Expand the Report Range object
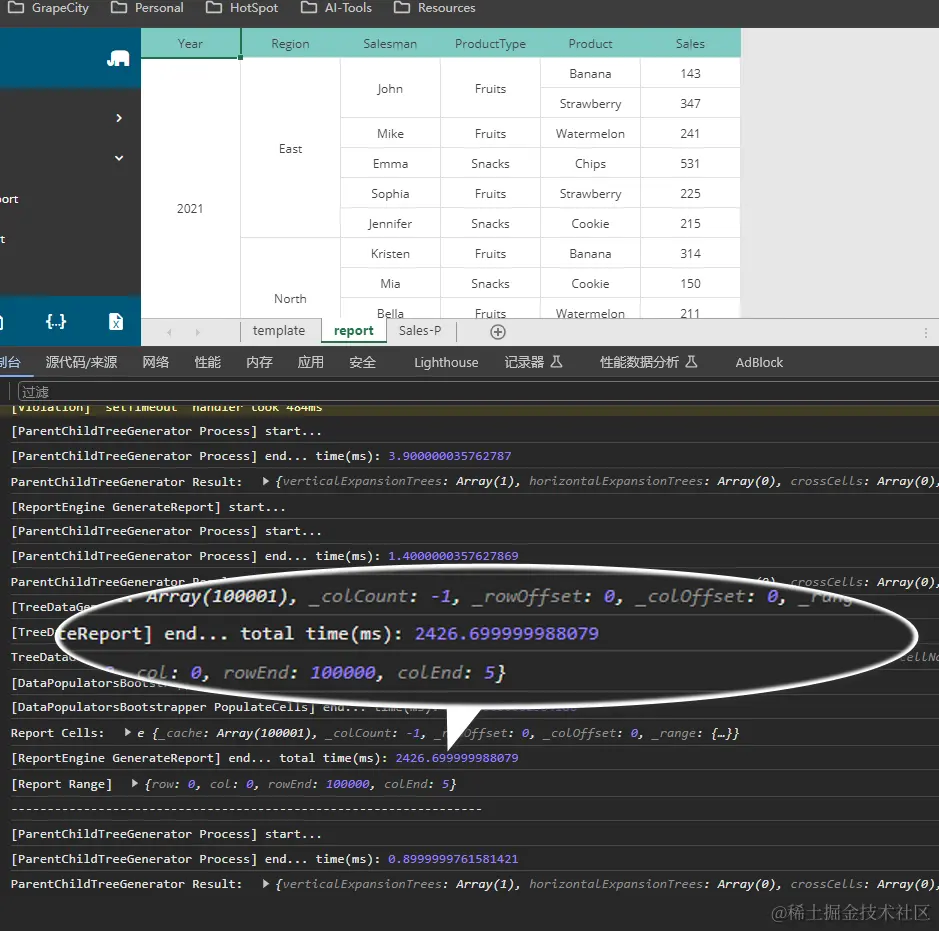 tap(135, 783)
